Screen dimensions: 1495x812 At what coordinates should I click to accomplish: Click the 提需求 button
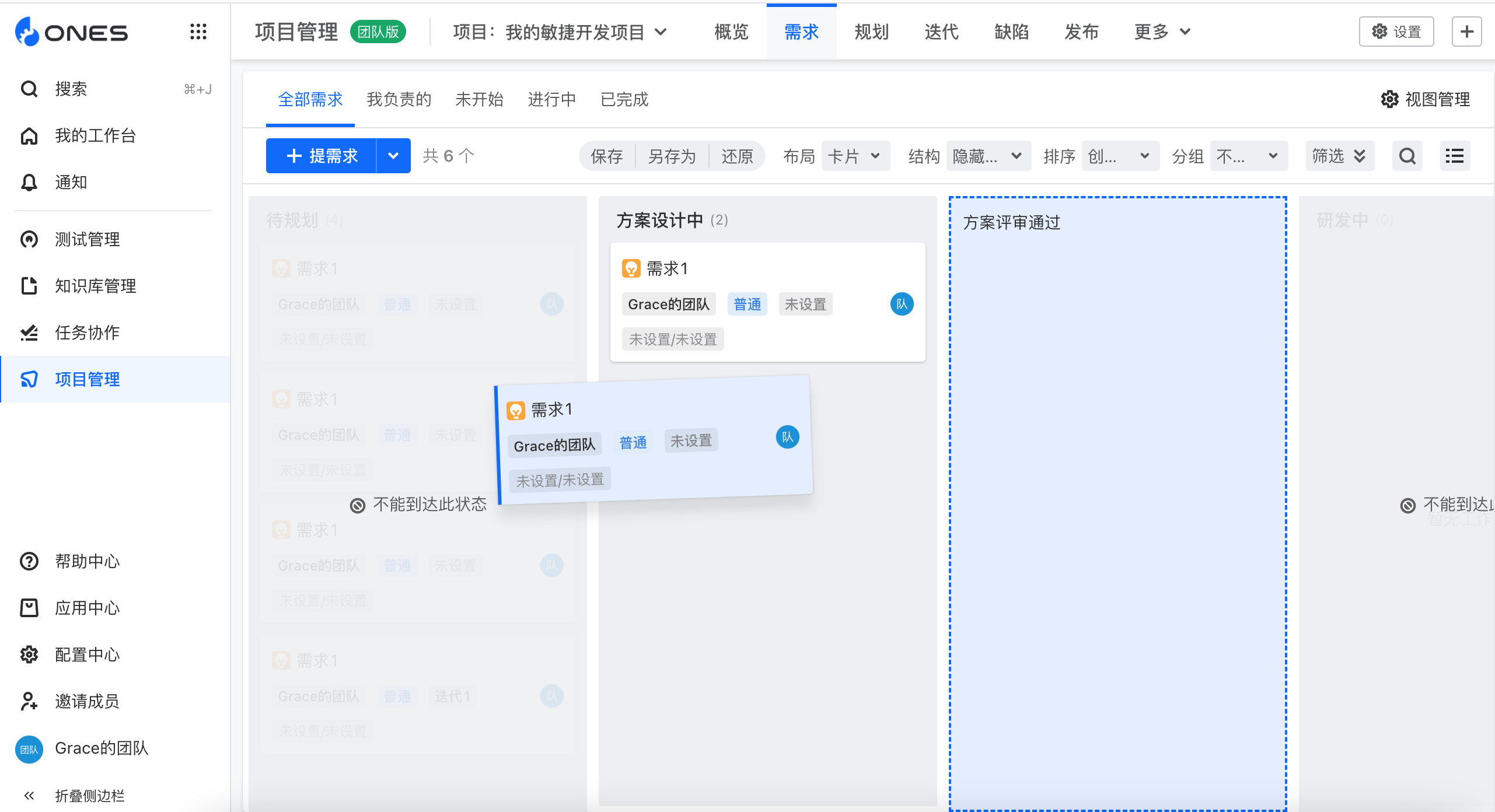[x=322, y=156]
